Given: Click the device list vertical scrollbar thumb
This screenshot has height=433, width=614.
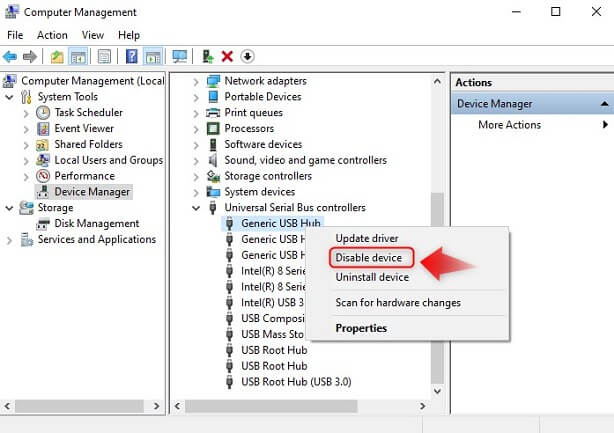Looking at the screenshot, I should (437, 288).
